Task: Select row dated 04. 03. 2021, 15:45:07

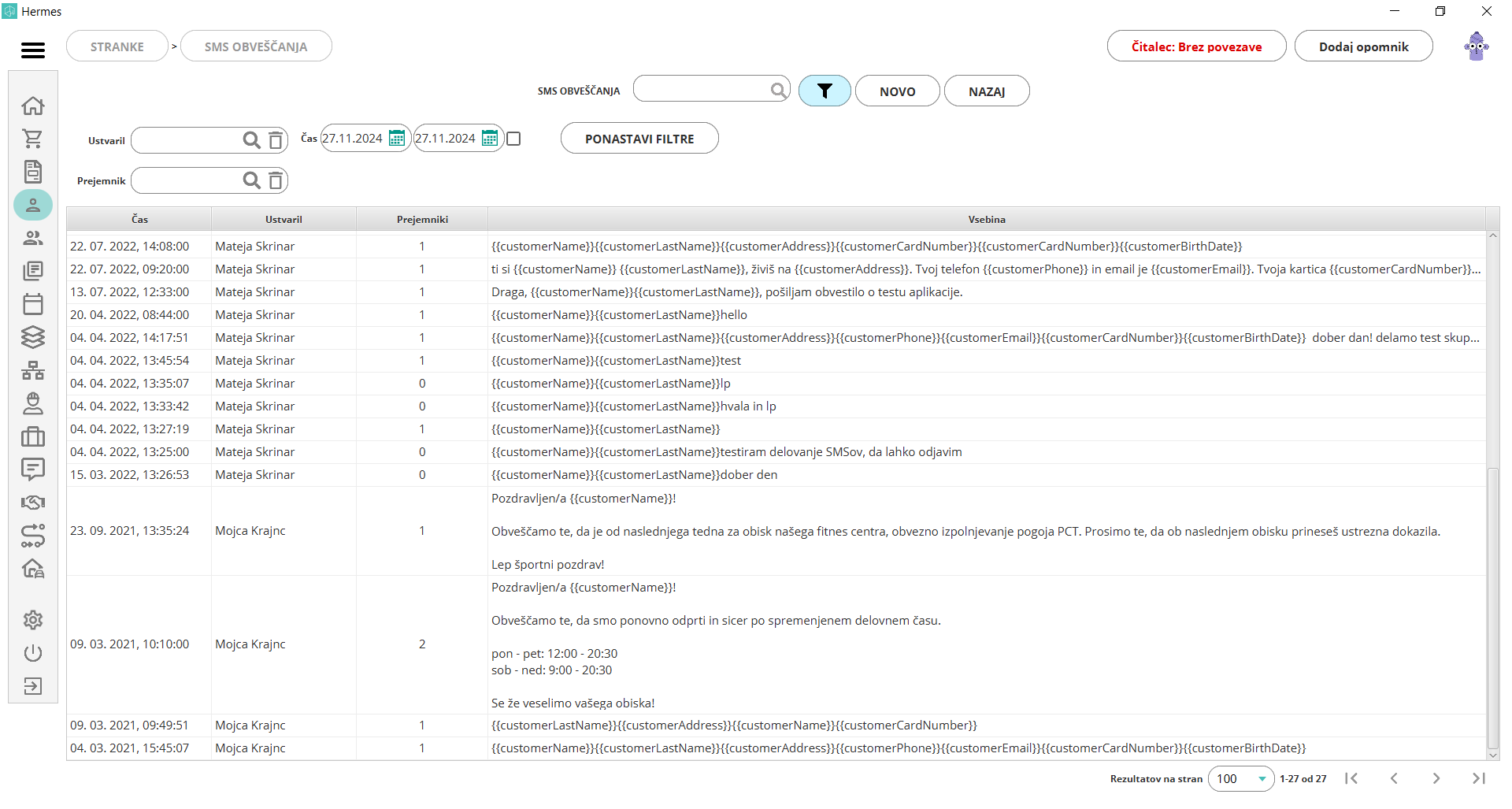Action: tap(776, 748)
